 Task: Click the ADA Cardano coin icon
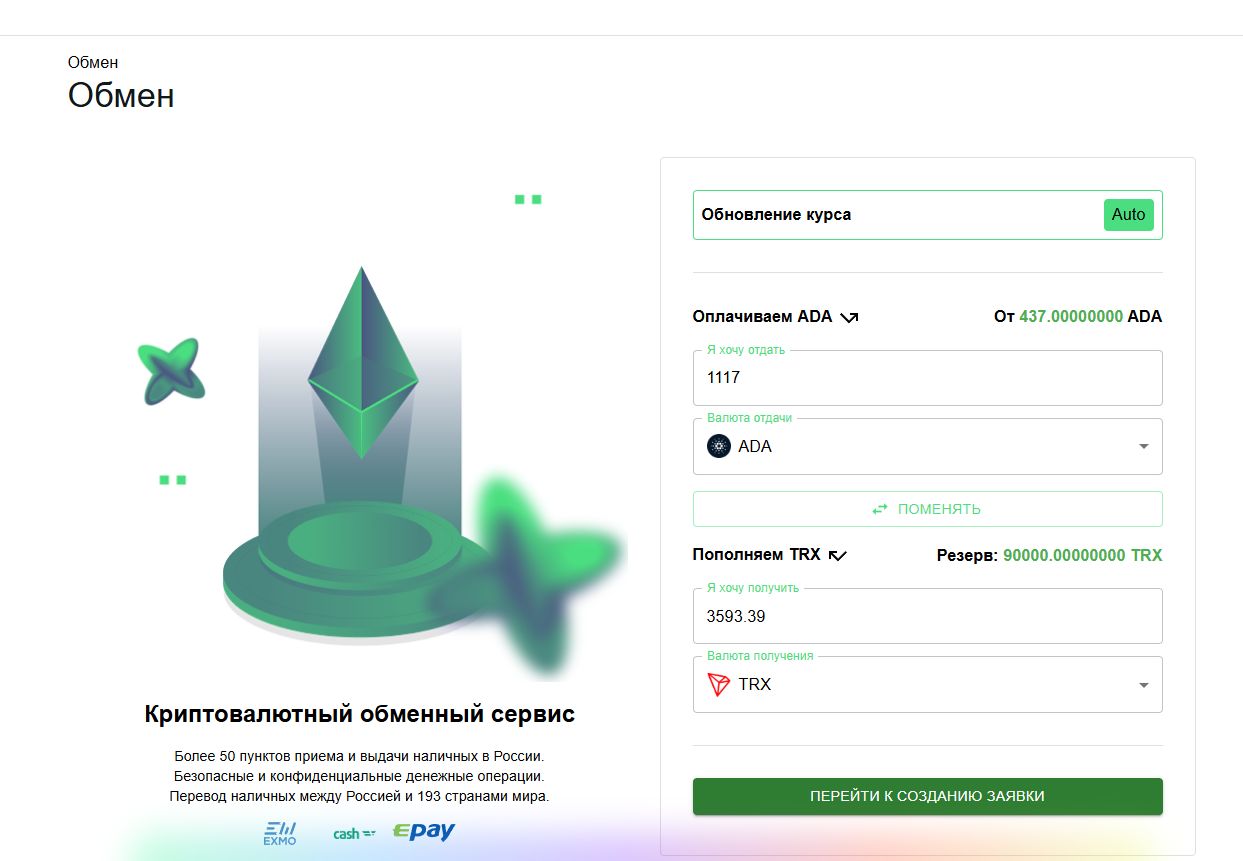coord(719,446)
